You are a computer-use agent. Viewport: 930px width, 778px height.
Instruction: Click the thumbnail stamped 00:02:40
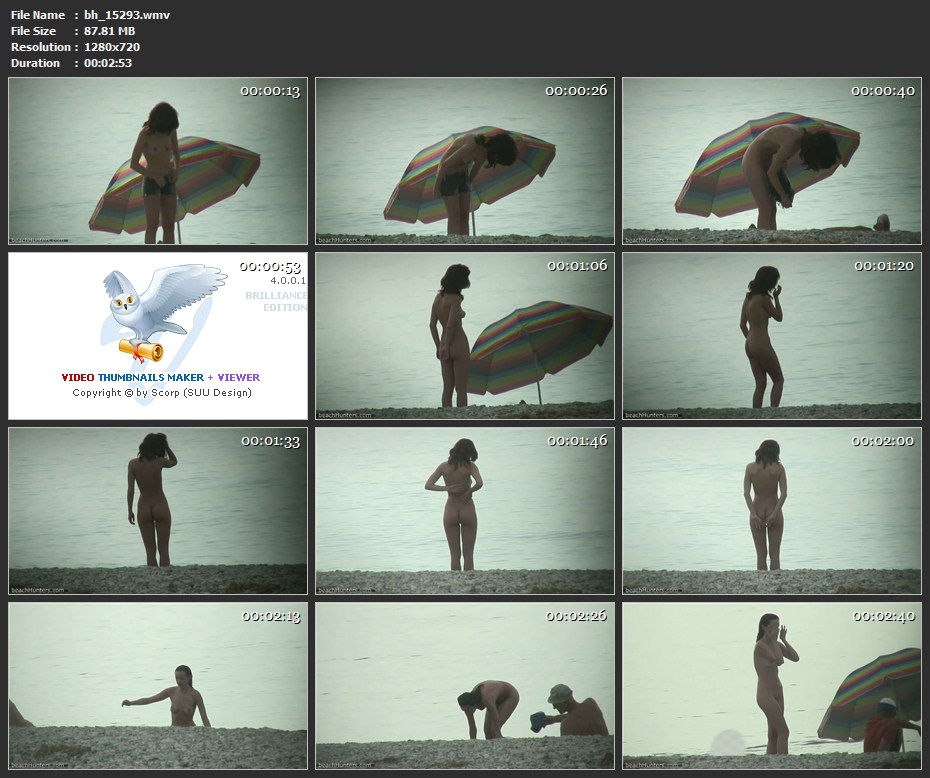pyautogui.click(x=771, y=685)
